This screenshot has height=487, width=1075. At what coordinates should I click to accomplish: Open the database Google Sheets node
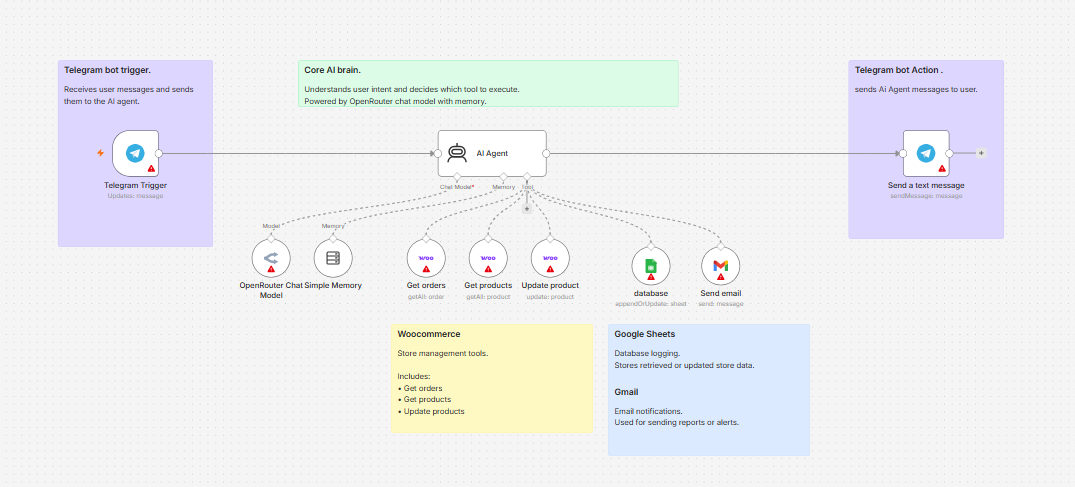651,266
